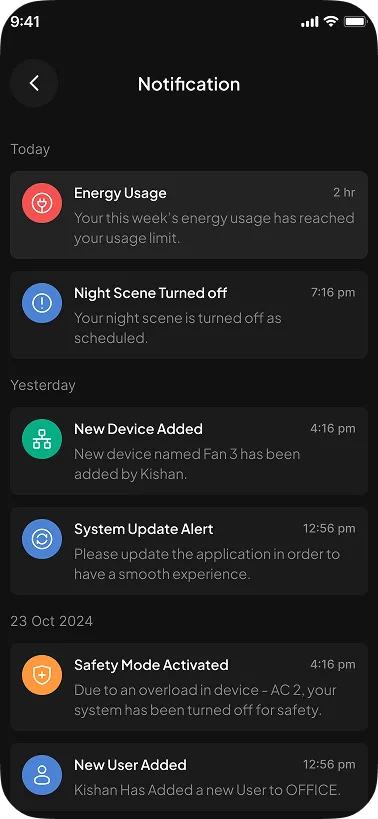Open the System Update Alert title
The height and width of the screenshot is (819, 378).
(x=144, y=529)
